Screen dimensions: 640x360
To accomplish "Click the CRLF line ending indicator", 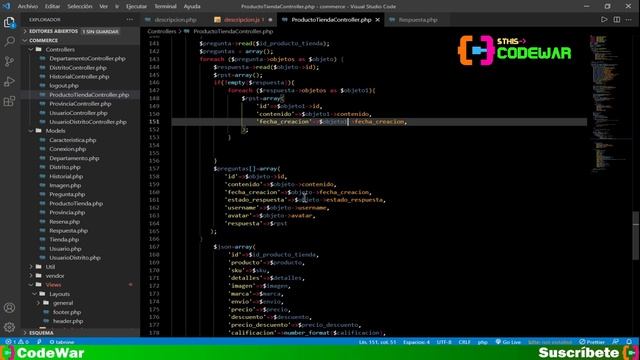I will (464, 342).
